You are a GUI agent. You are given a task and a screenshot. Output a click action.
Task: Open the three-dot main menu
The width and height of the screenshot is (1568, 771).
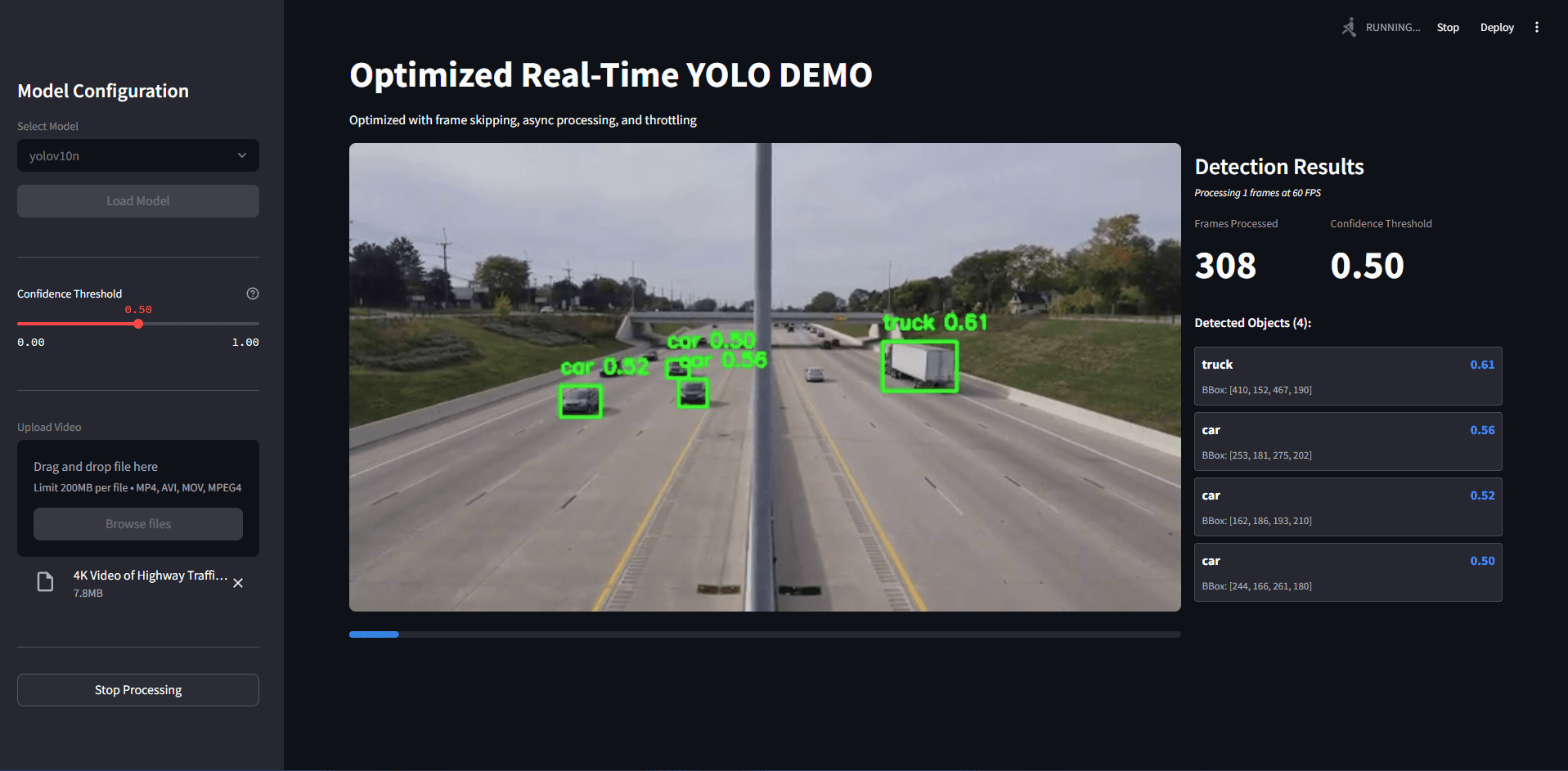[x=1536, y=28]
